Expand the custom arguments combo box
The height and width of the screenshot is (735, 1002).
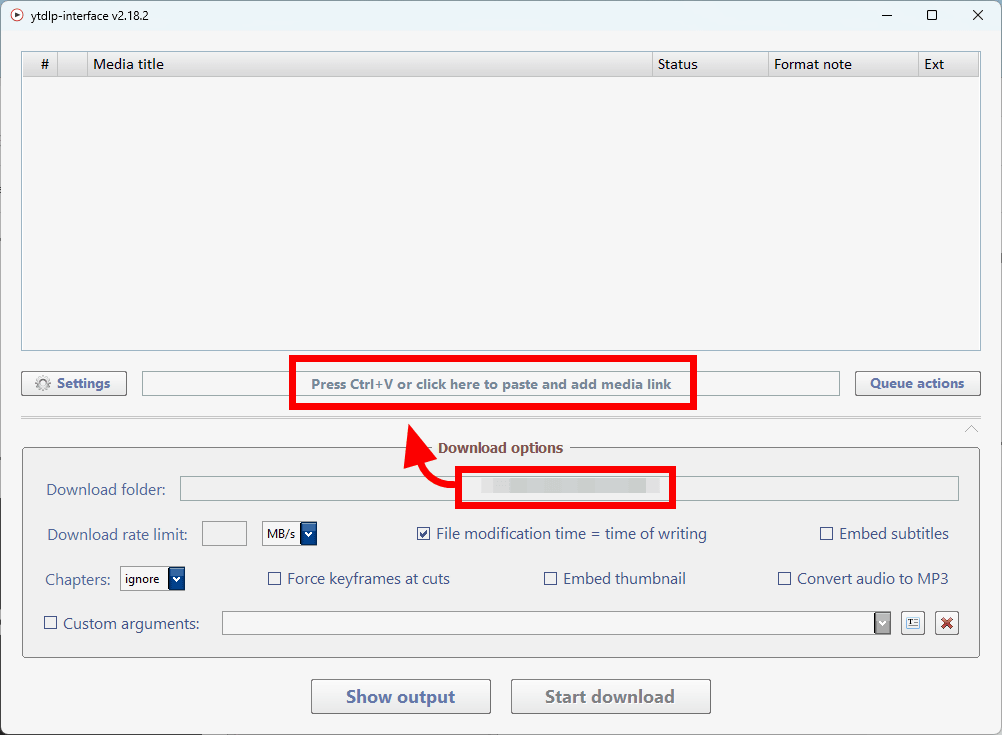point(882,624)
